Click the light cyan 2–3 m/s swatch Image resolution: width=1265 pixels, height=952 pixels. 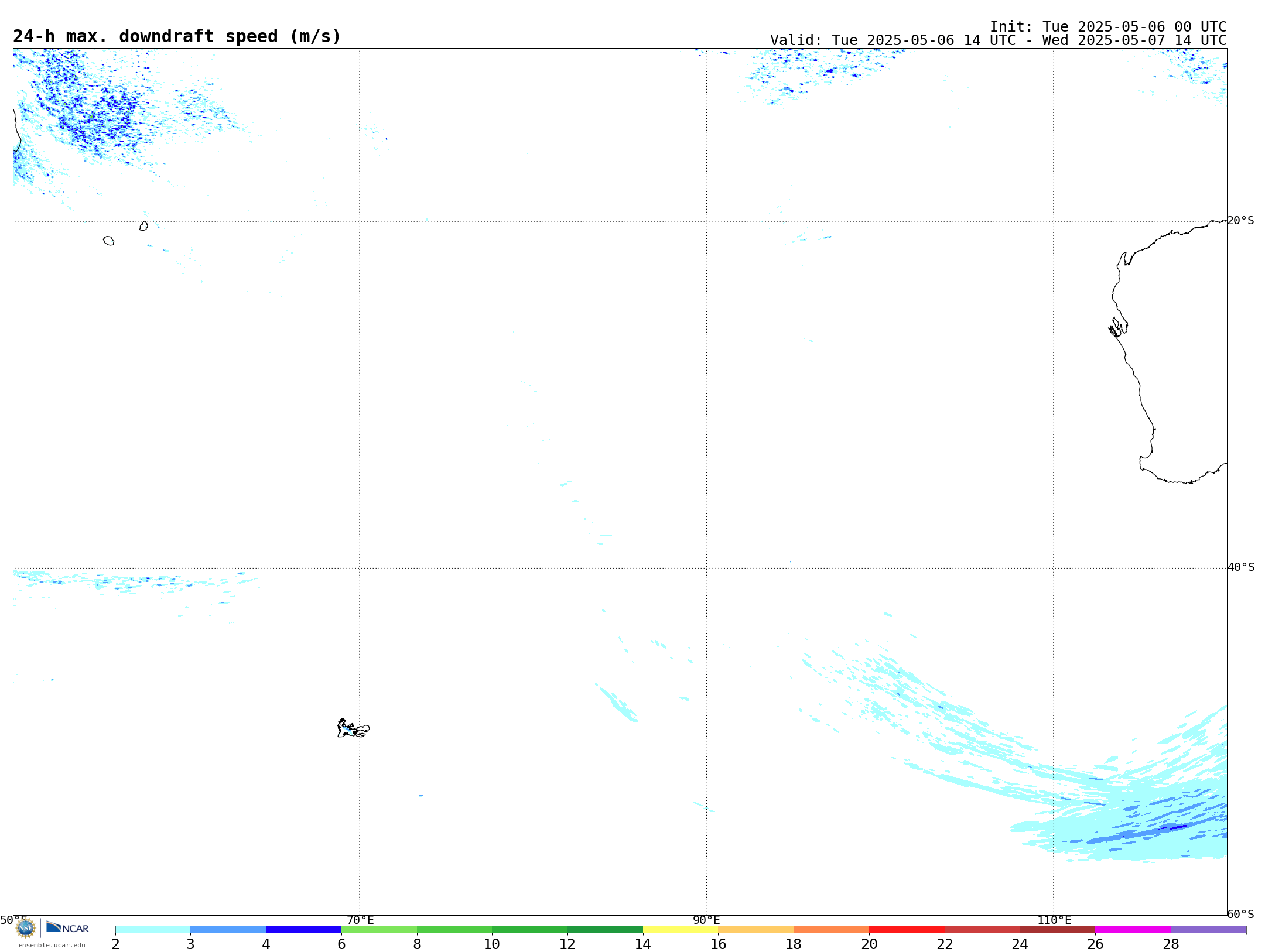tap(153, 930)
